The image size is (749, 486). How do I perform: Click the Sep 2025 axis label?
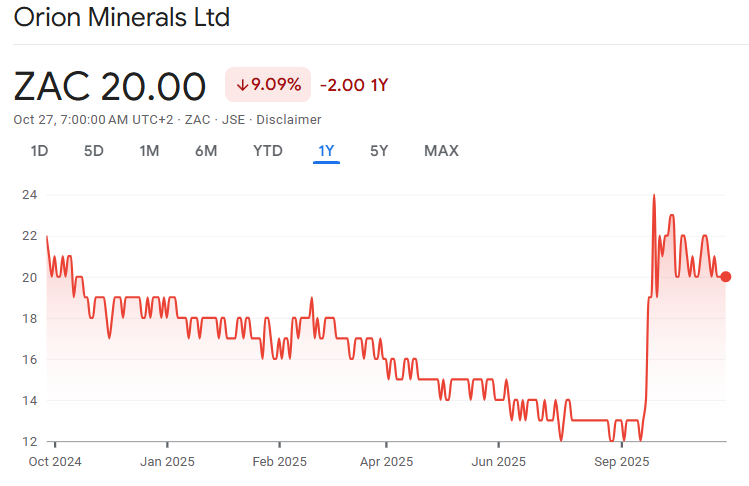tap(621, 462)
